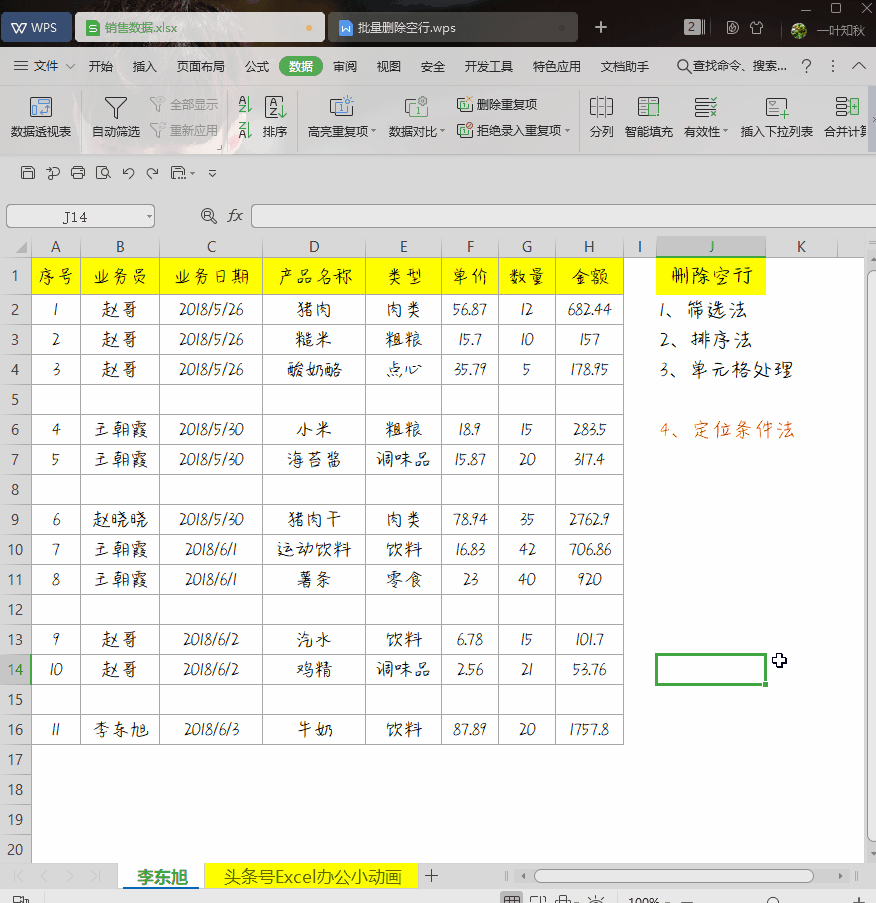Click the 智能填充 (Smart Fill) icon
Image resolution: width=876 pixels, height=903 pixels.
647,113
